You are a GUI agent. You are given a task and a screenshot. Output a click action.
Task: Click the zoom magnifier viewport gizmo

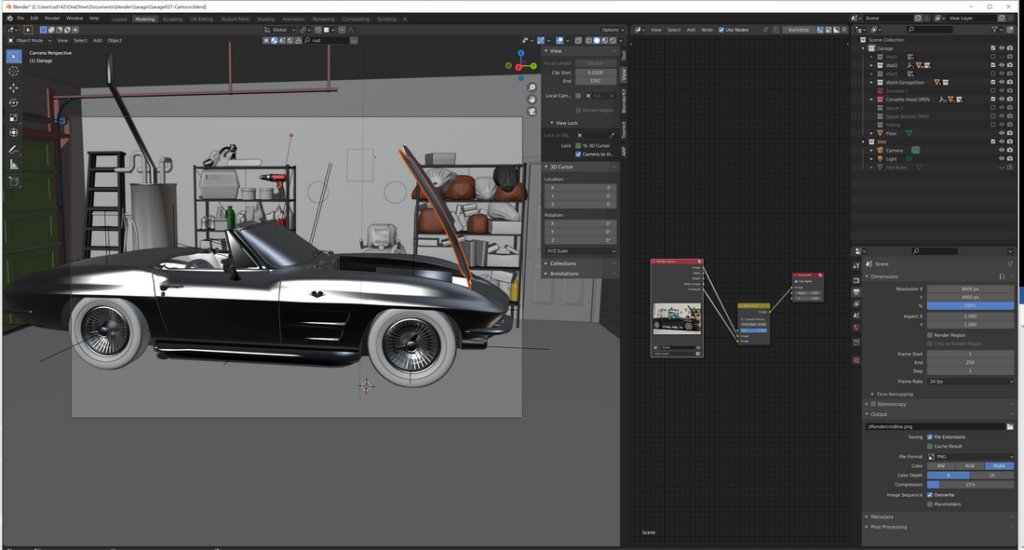click(x=534, y=86)
